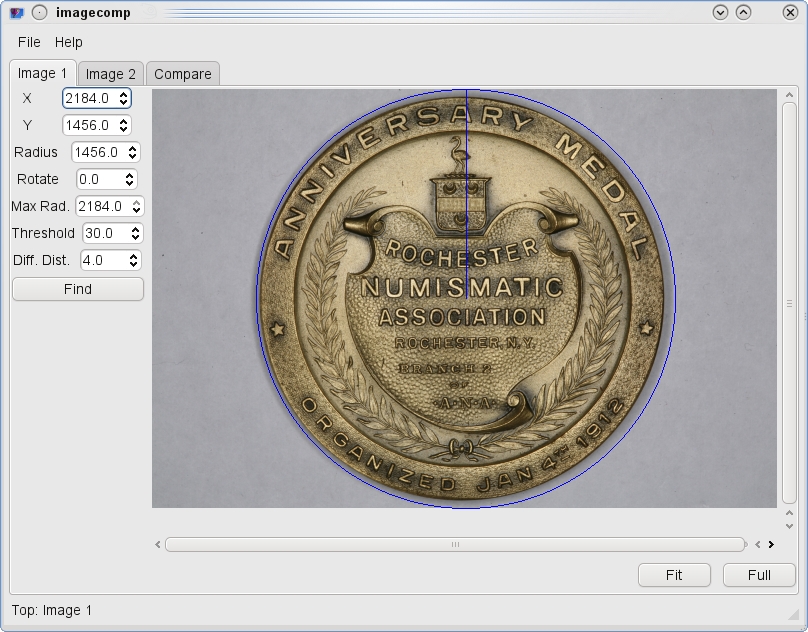Click the vertical scrollbar top up arrow
This screenshot has width=808, height=632.
point(789,95)
